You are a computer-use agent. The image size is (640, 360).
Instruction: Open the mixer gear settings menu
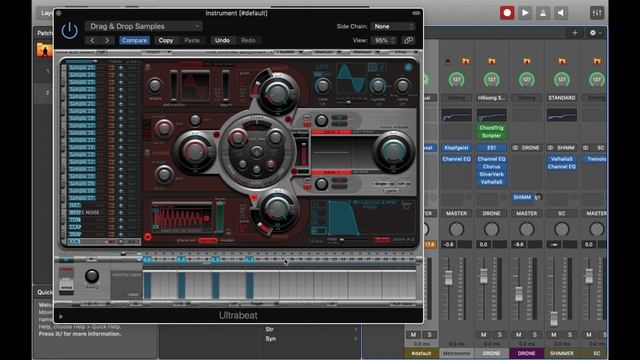(595, 33)
